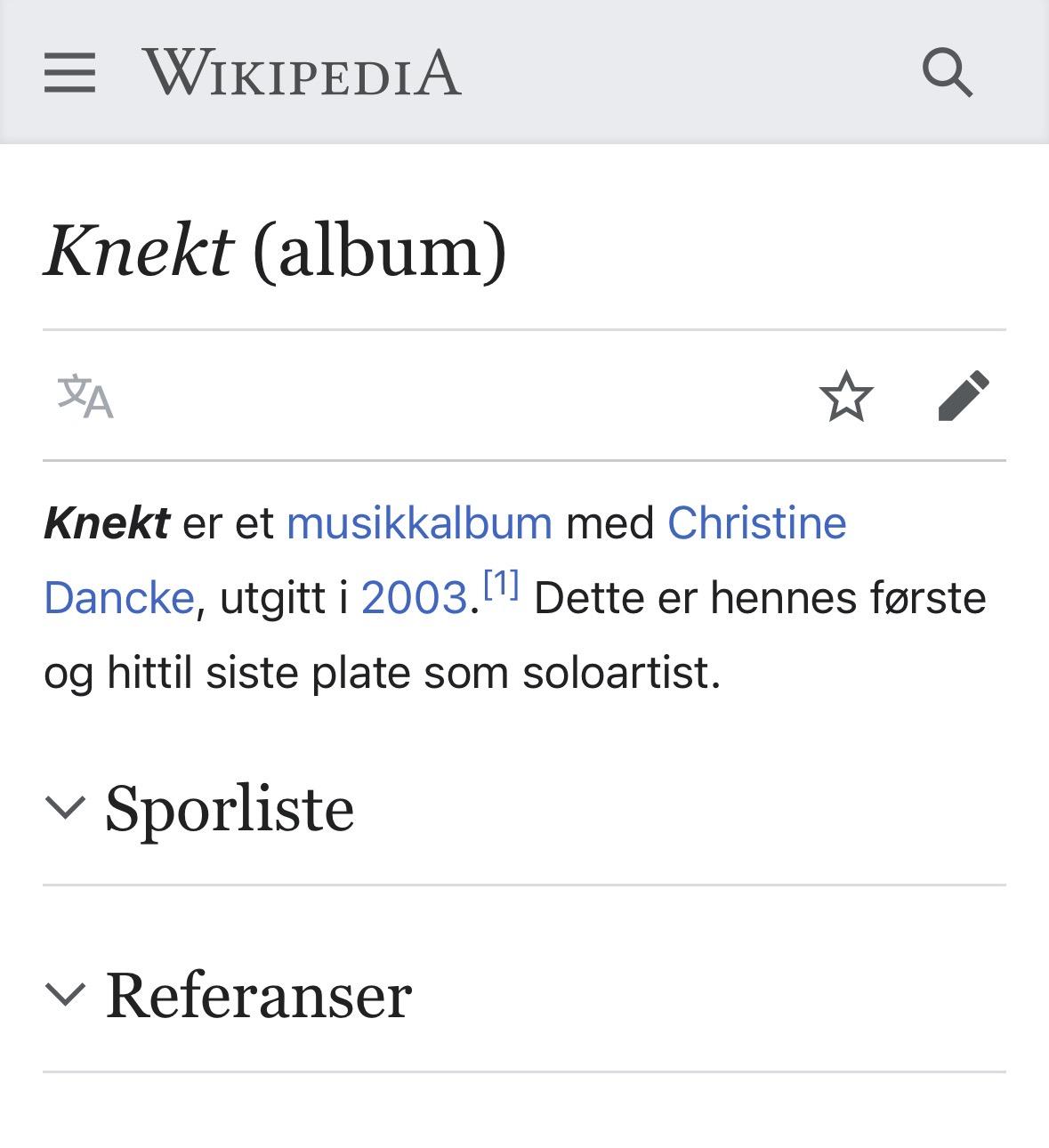1049x1148 pixels.
Task: Click the text 'og hittil siste plate som soloartist'
Action: pyautogui.click(x=382, y=672)
